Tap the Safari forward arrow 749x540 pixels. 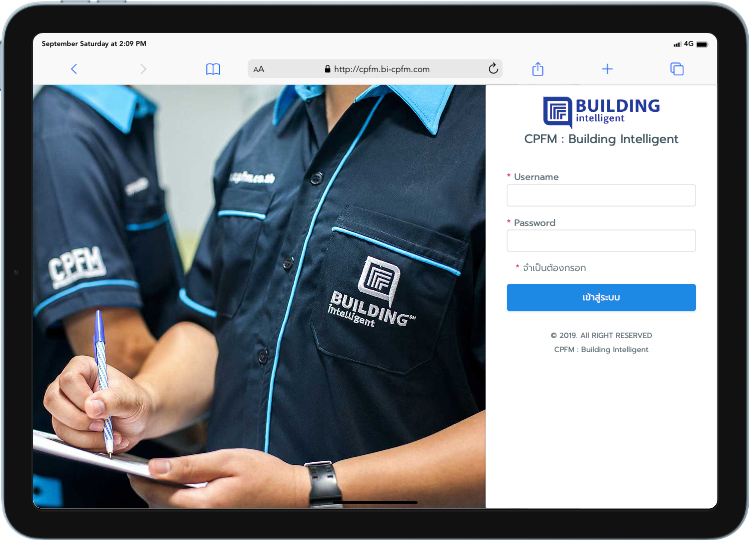tap(143, 69)
